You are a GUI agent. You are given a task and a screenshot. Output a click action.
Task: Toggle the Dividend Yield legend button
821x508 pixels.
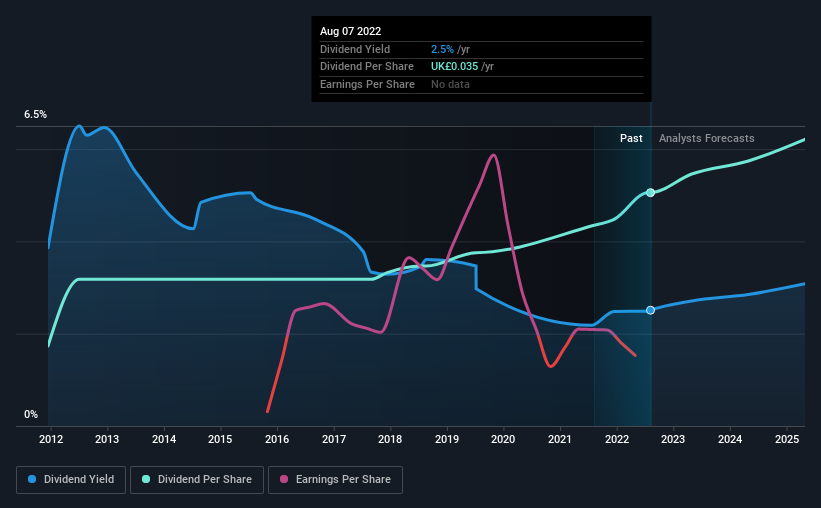71,480
